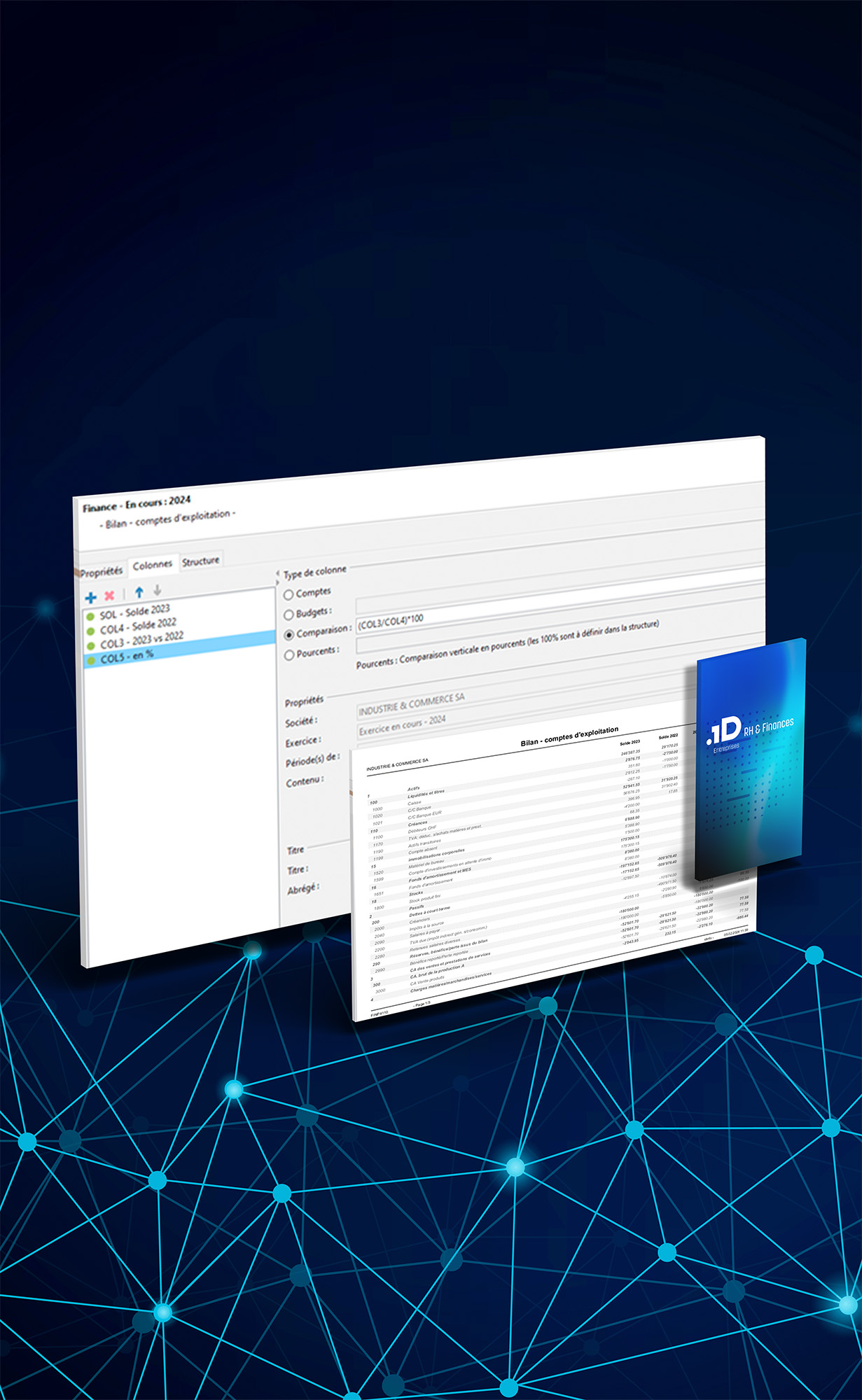
Task: Select the Comptes radio button
Action: click(x=288, y=595)
